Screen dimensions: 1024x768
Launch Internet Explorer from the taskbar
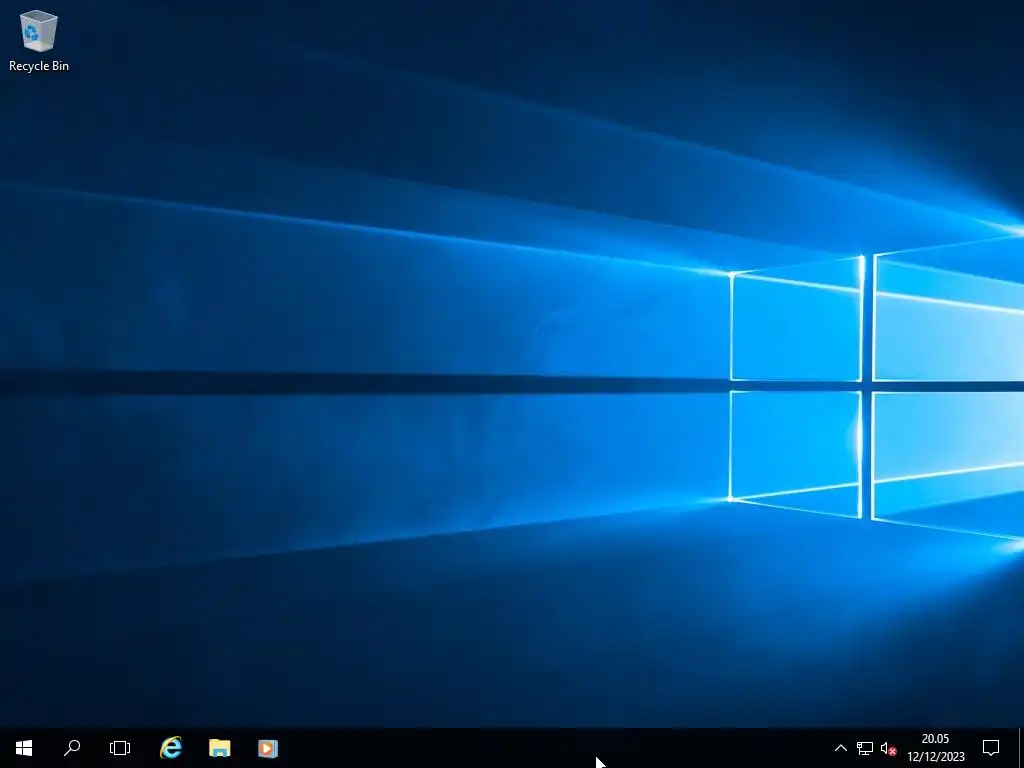click(171, 748)
